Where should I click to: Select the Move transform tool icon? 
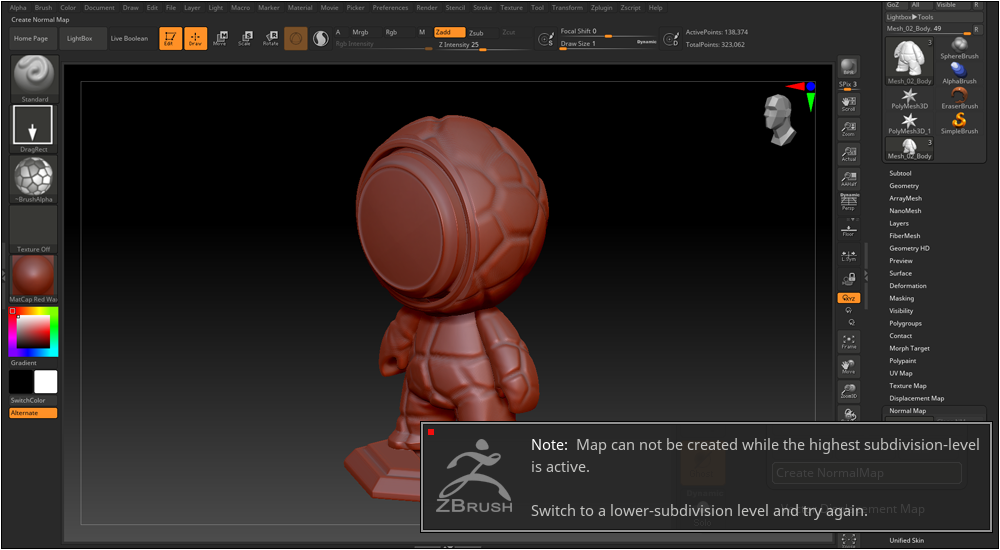(219, 38)
